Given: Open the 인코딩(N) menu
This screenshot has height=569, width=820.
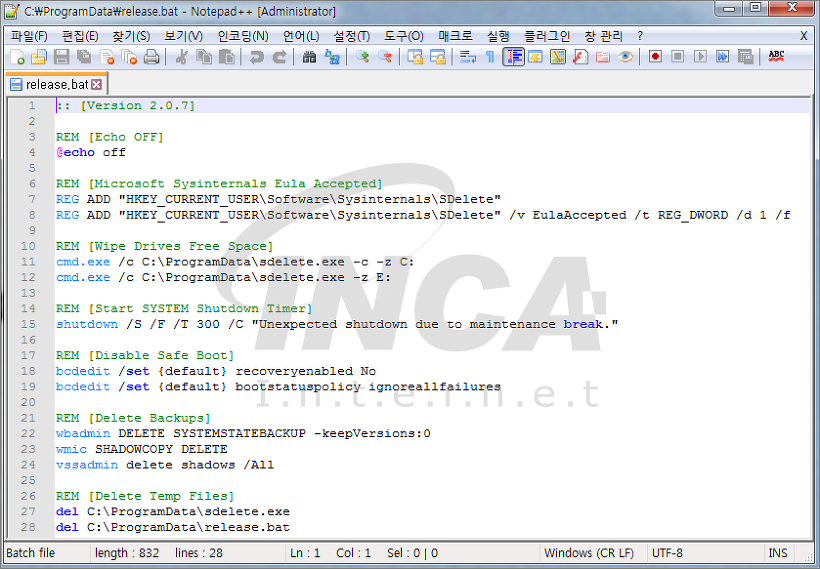Looking at the screenshot, I should pos(243,36).
